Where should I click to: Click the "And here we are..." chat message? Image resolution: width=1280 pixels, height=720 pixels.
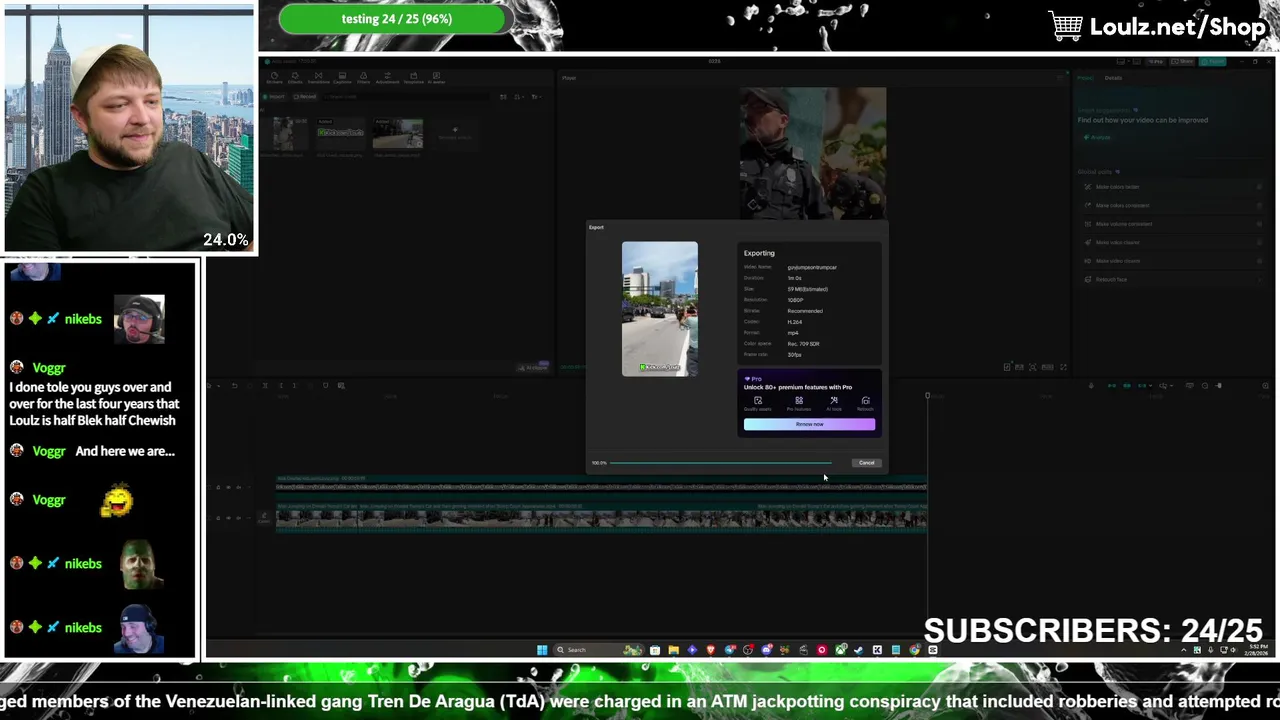[125, 451]
